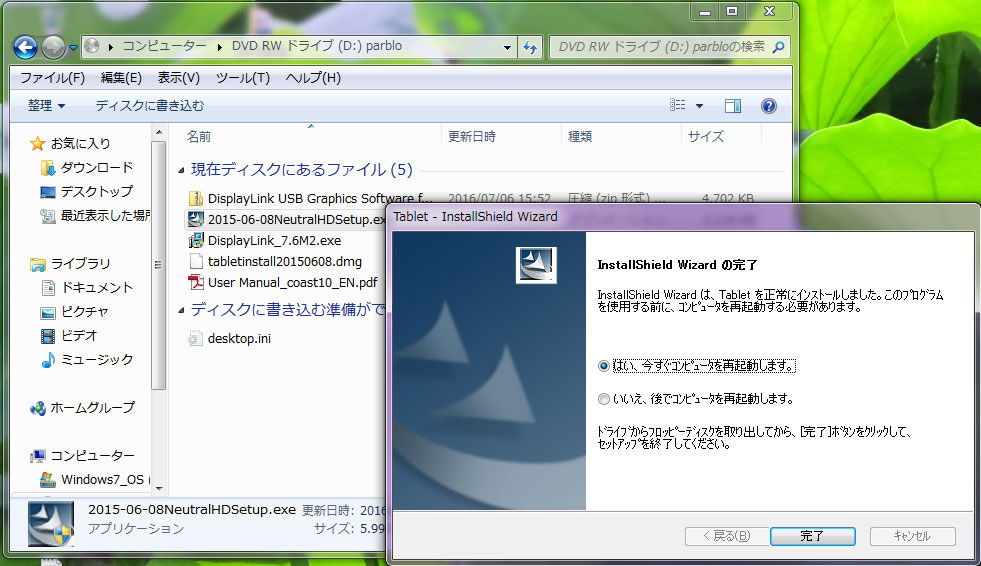This screenshot has width=981, height=566.
Task: Open ダウンロード in navigation pane
Action: click(x=96, y=168)
